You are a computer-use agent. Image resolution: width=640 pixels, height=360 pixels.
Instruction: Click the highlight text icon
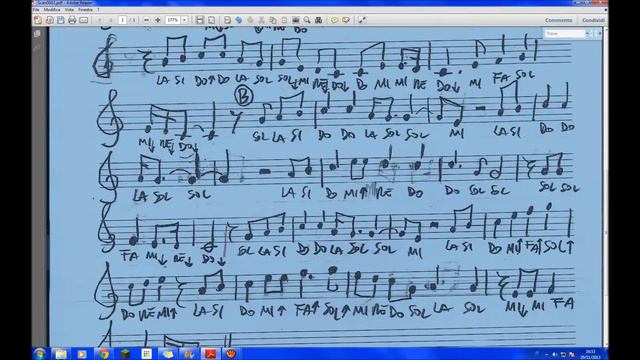[346, 20]
